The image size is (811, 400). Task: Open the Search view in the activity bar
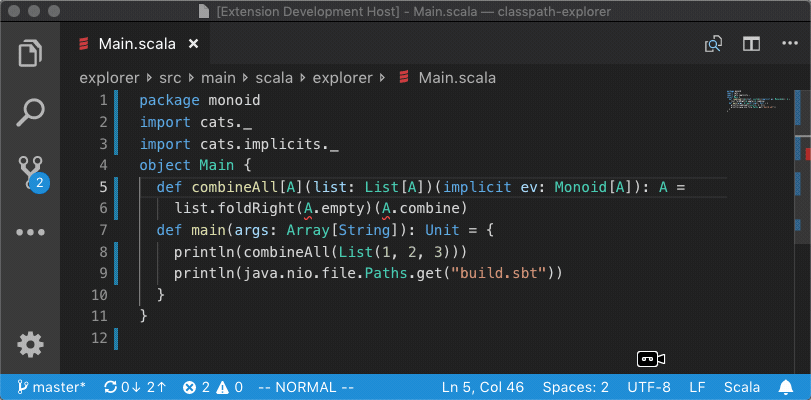pos(31,112)
